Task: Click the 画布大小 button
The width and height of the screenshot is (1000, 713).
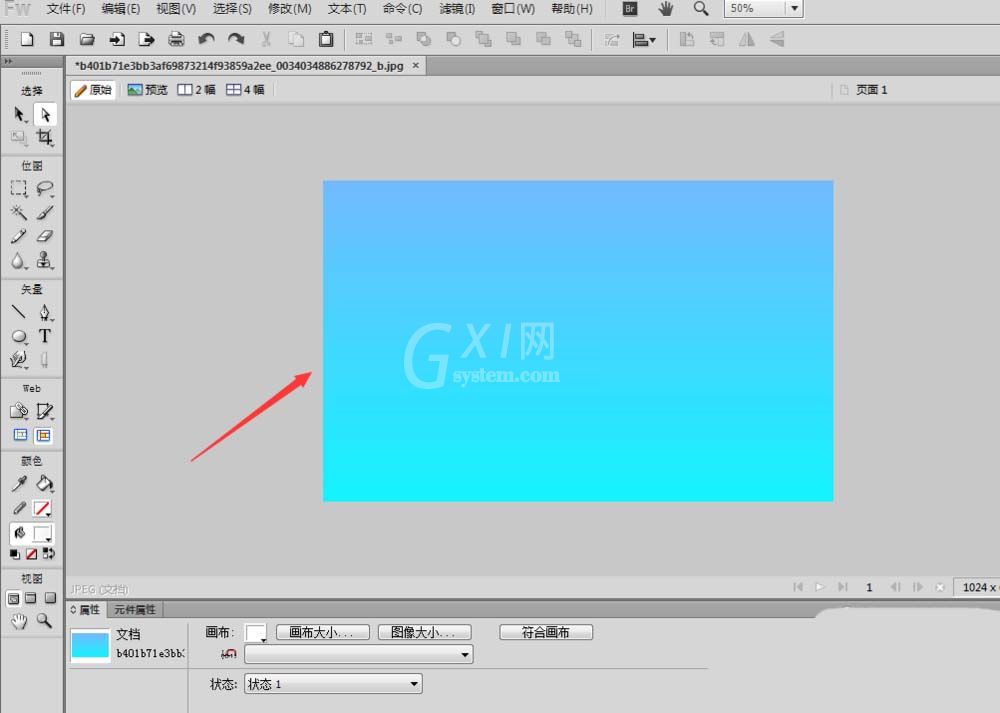Action: point(323,632)
